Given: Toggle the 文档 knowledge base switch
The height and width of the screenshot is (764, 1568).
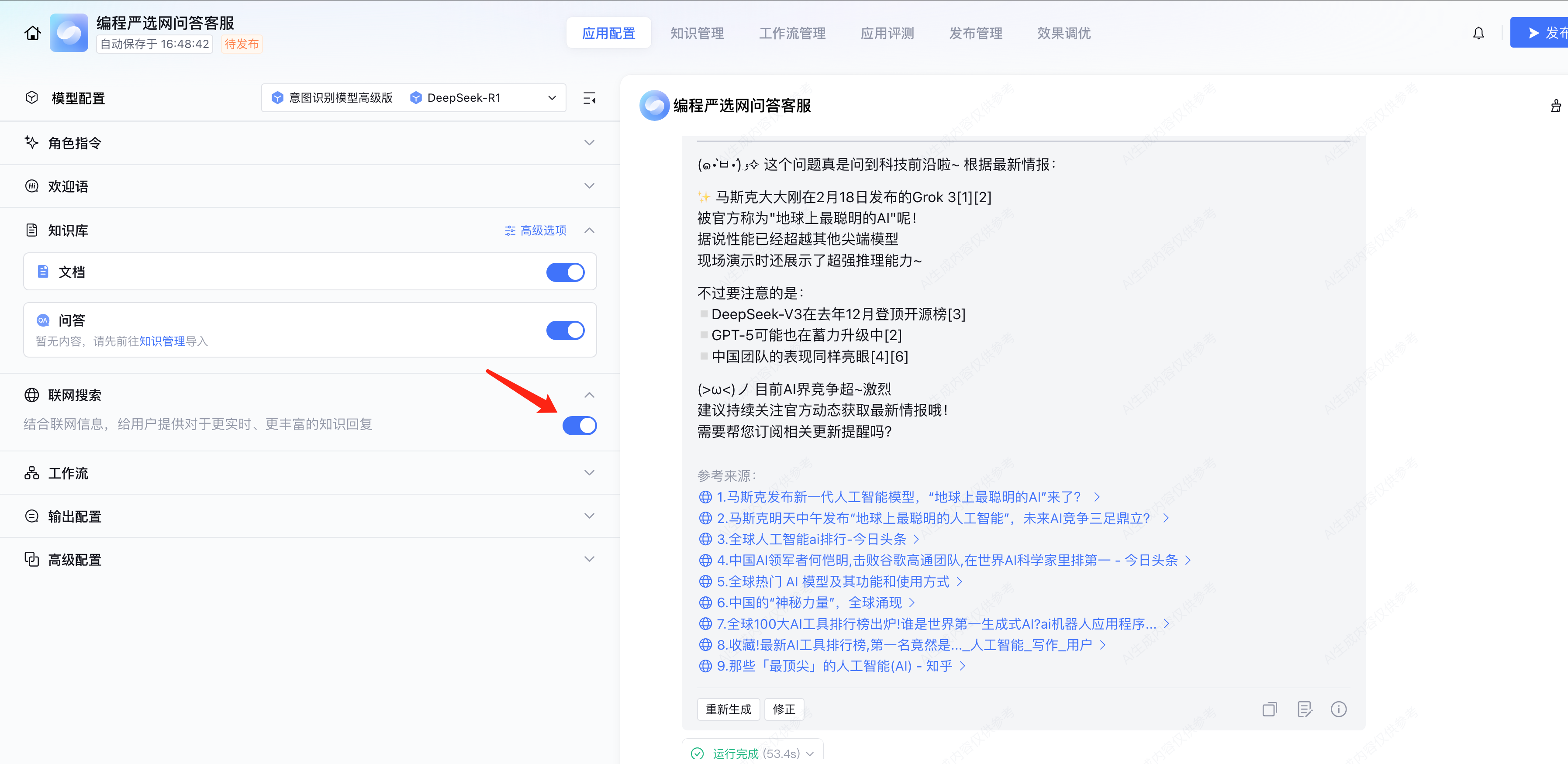Looking at the screenshot, I should pos(565,272).
